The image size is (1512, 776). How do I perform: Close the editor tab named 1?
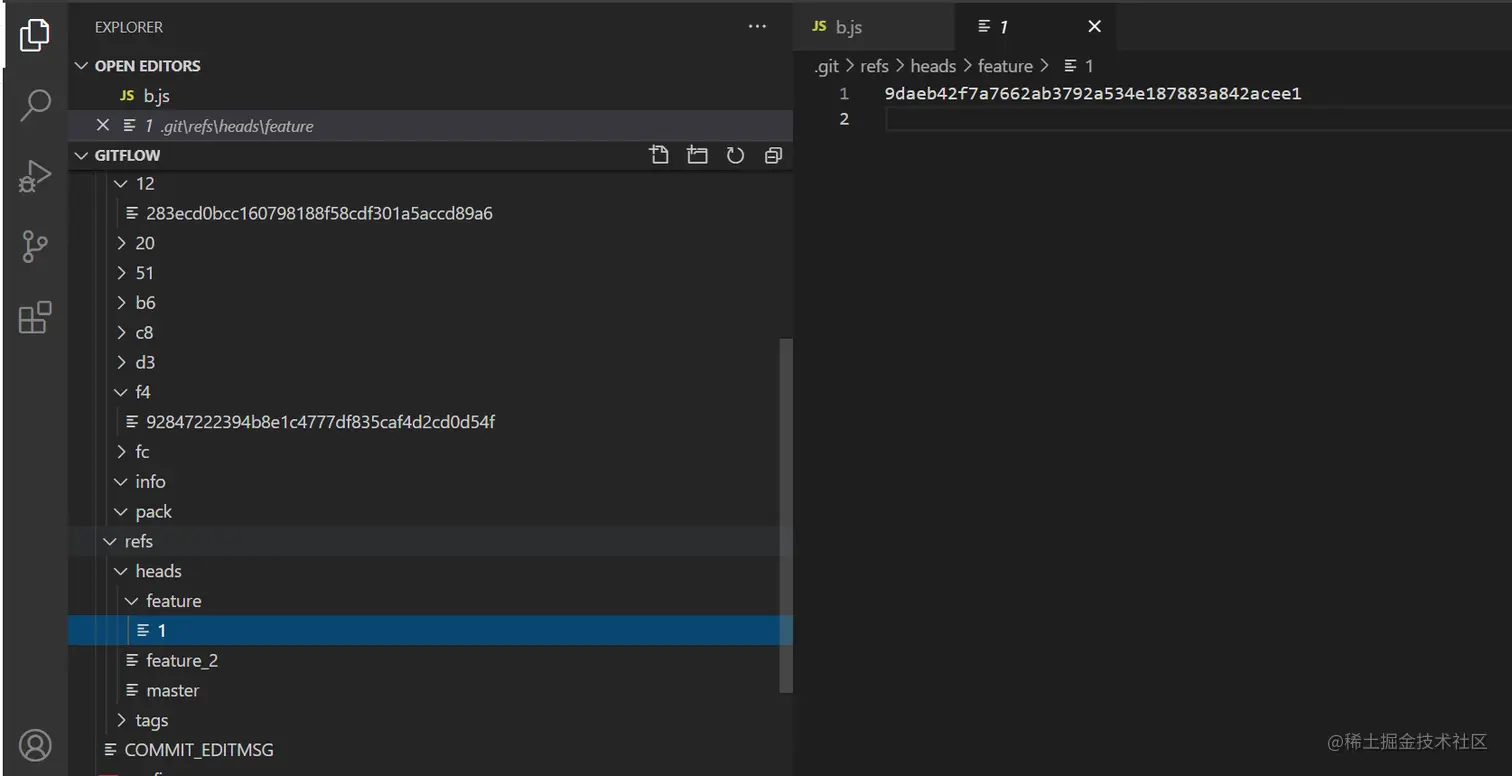1094,27
